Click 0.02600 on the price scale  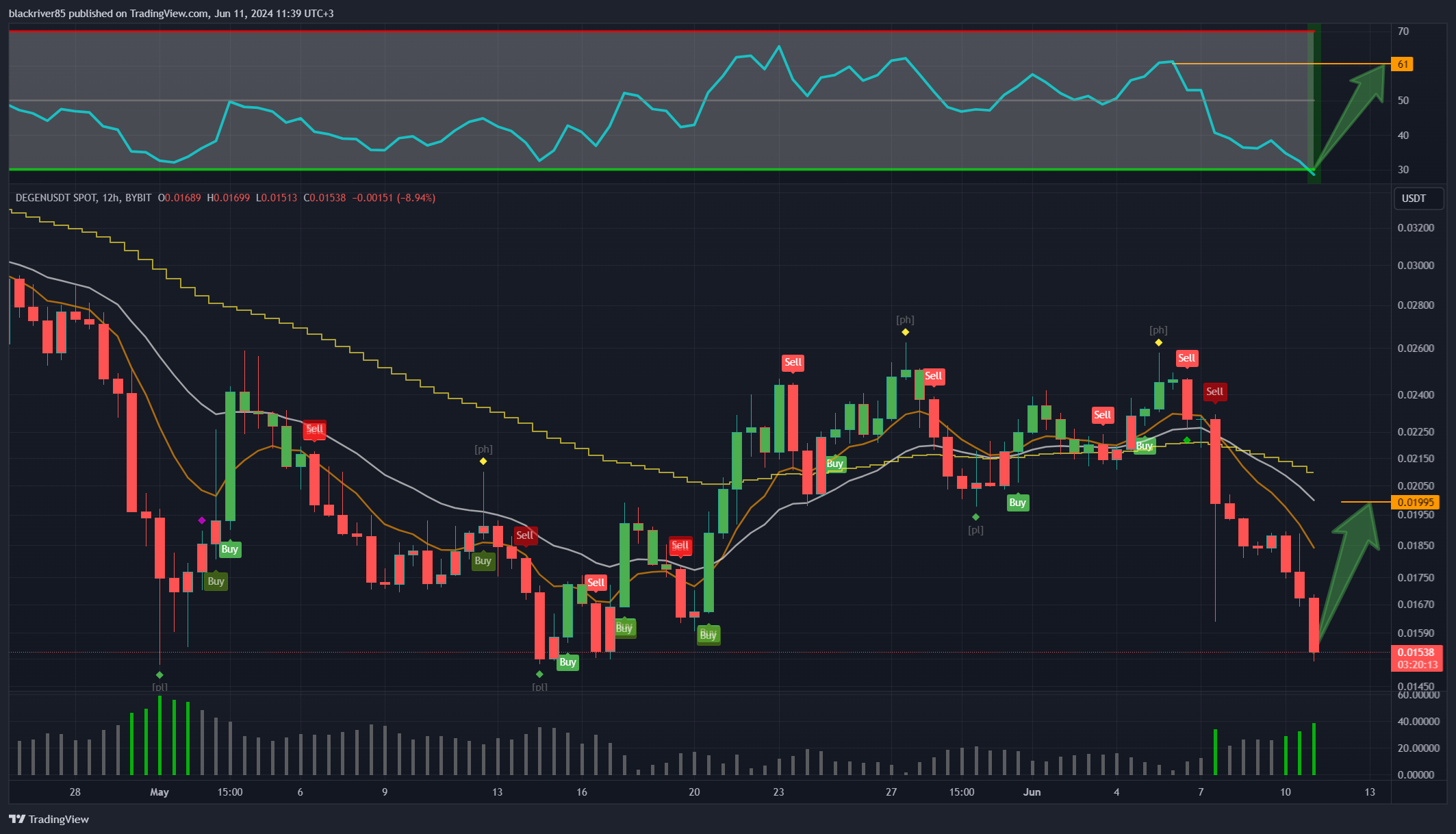(1416, 349)
